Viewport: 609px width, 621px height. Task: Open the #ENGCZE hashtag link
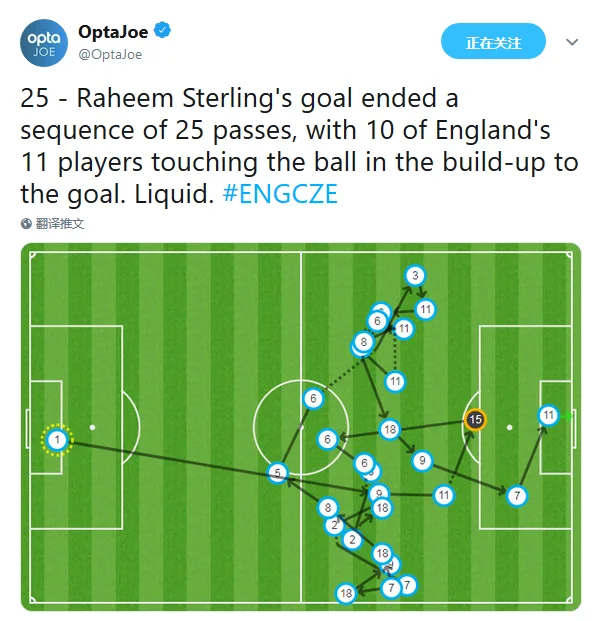(x=280, y=194)
